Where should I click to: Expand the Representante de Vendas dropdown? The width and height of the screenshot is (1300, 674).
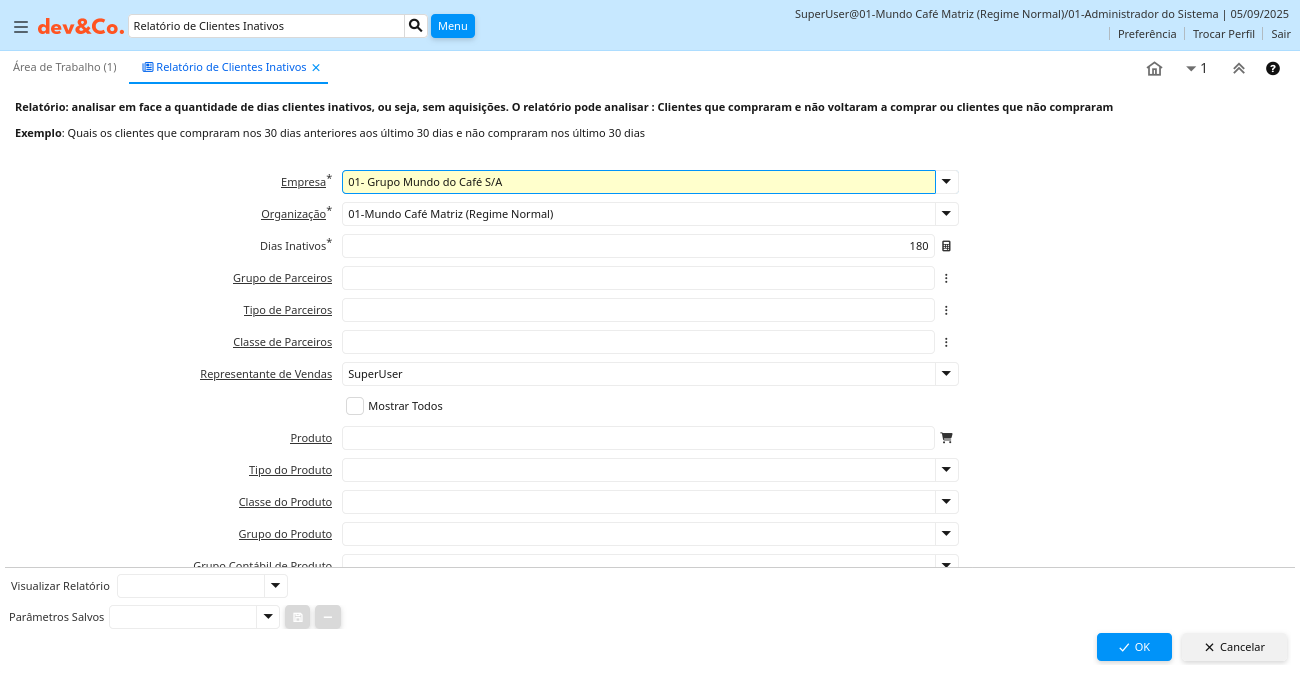click(946, 374)
